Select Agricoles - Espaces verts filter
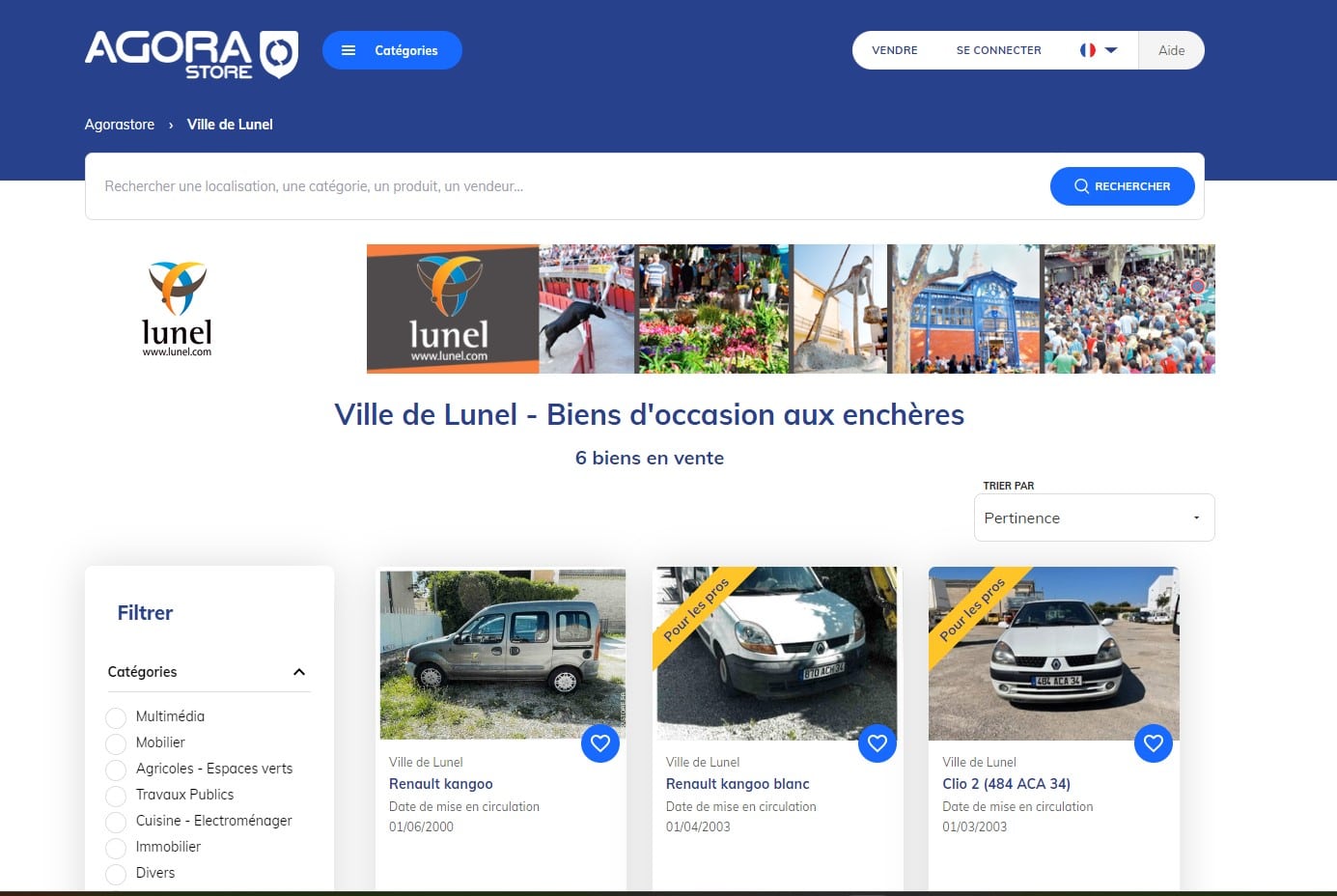The height and width of the screenshot is (896, 1337). (x=116, y=770)
